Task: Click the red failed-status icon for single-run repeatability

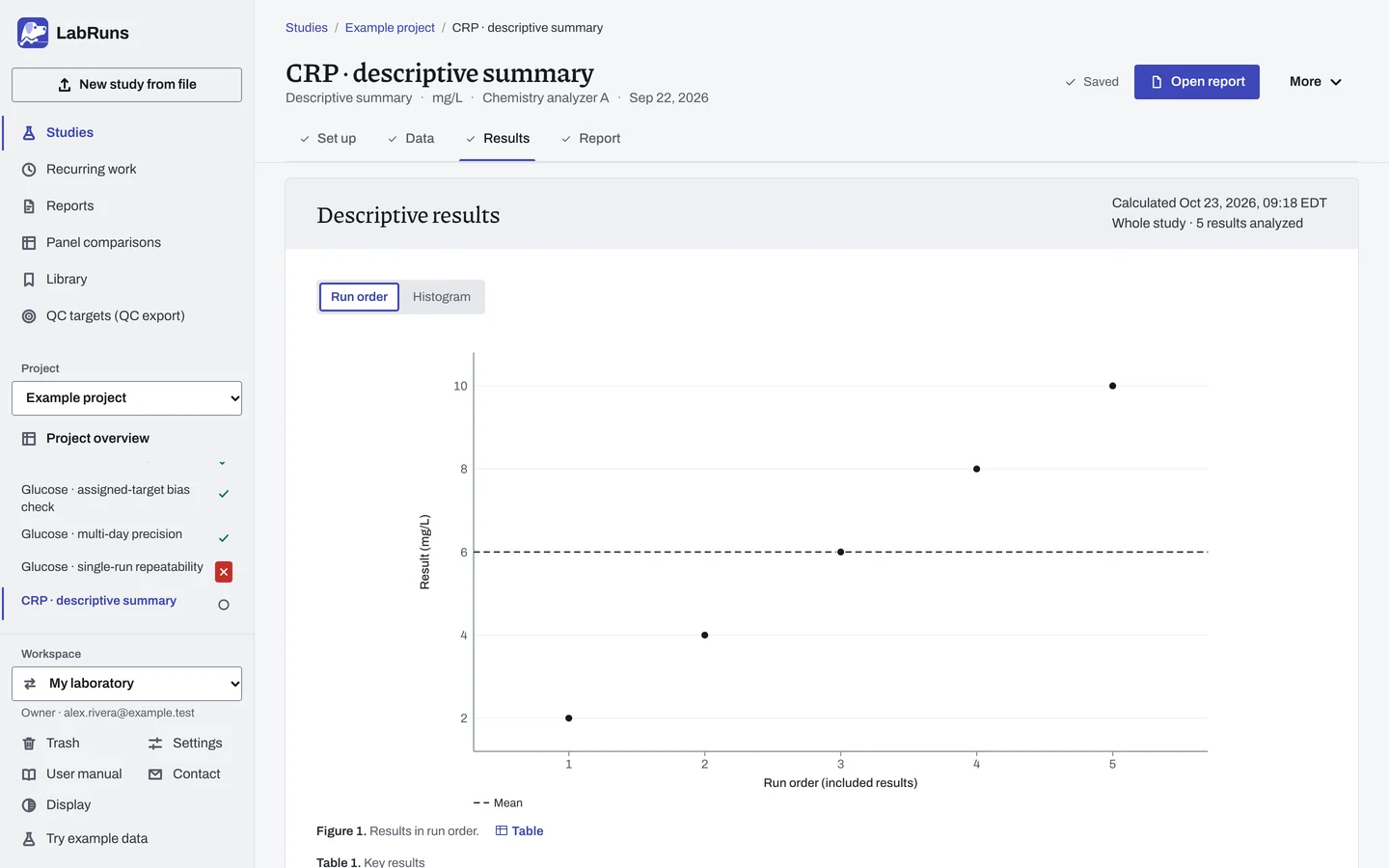Action: point(224,572)
